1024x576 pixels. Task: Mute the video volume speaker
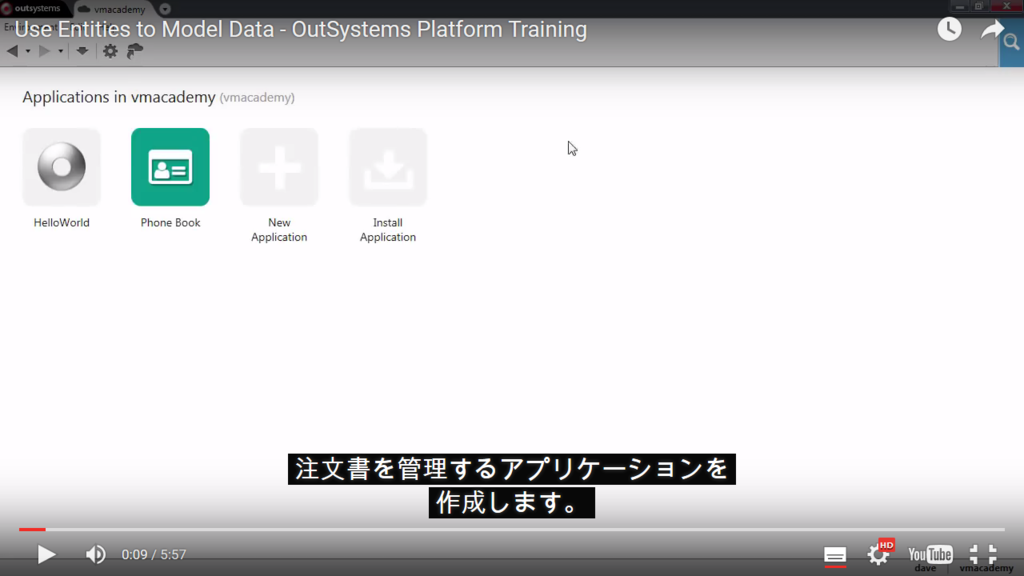(x=95, y=554)
